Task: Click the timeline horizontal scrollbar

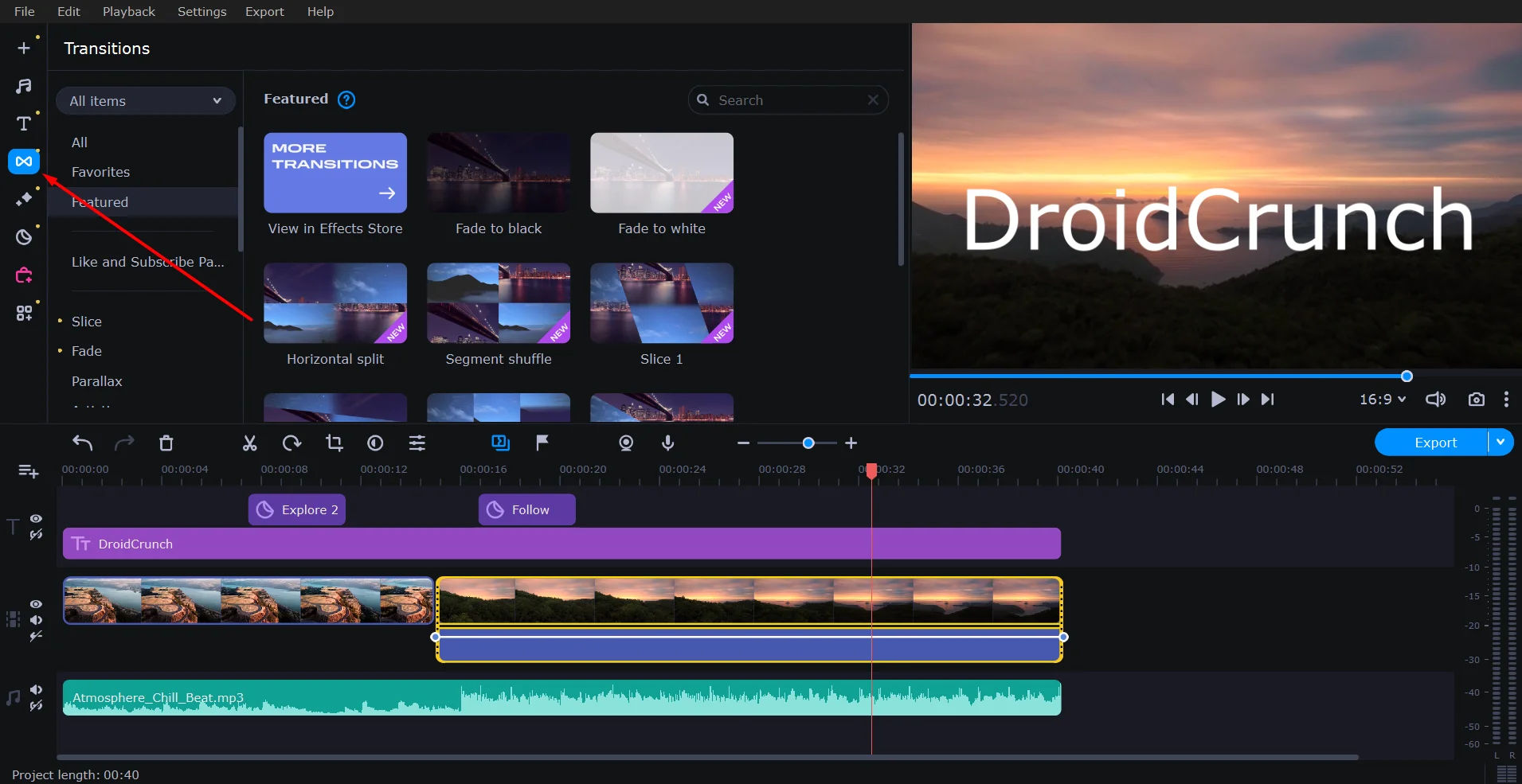Action: (707, 757)
